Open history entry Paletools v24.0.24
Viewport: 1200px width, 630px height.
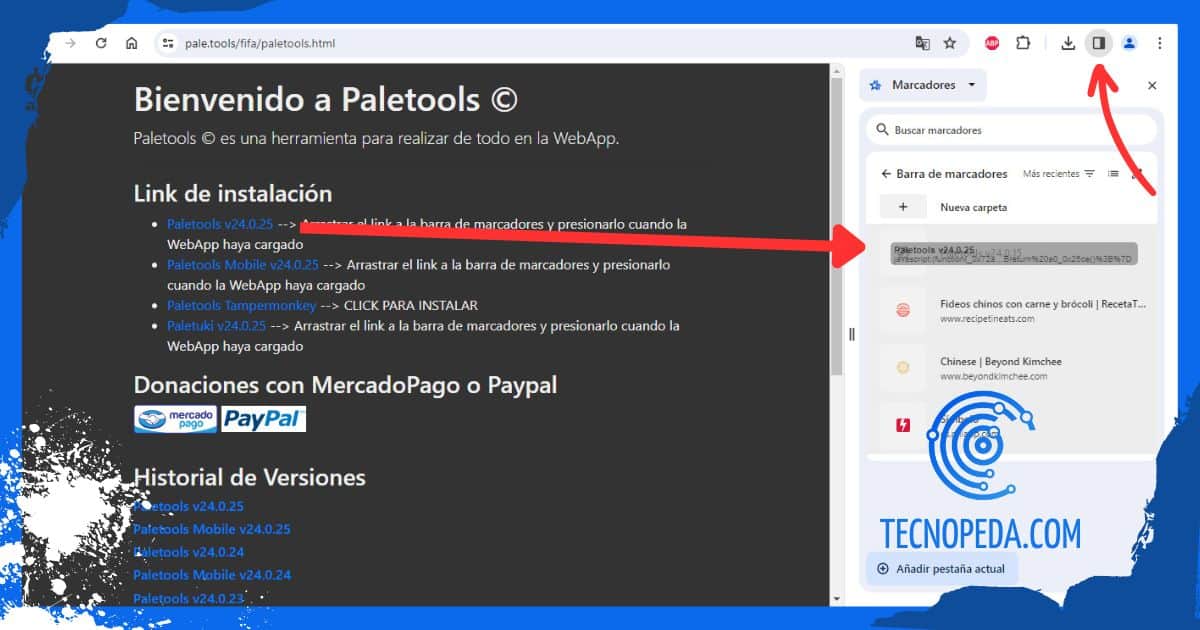[x=188, y=552]
